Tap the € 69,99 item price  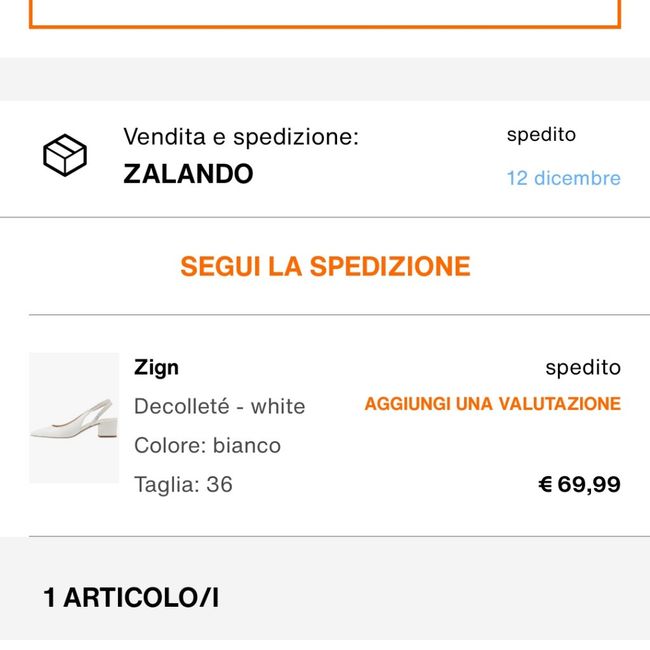579,485
